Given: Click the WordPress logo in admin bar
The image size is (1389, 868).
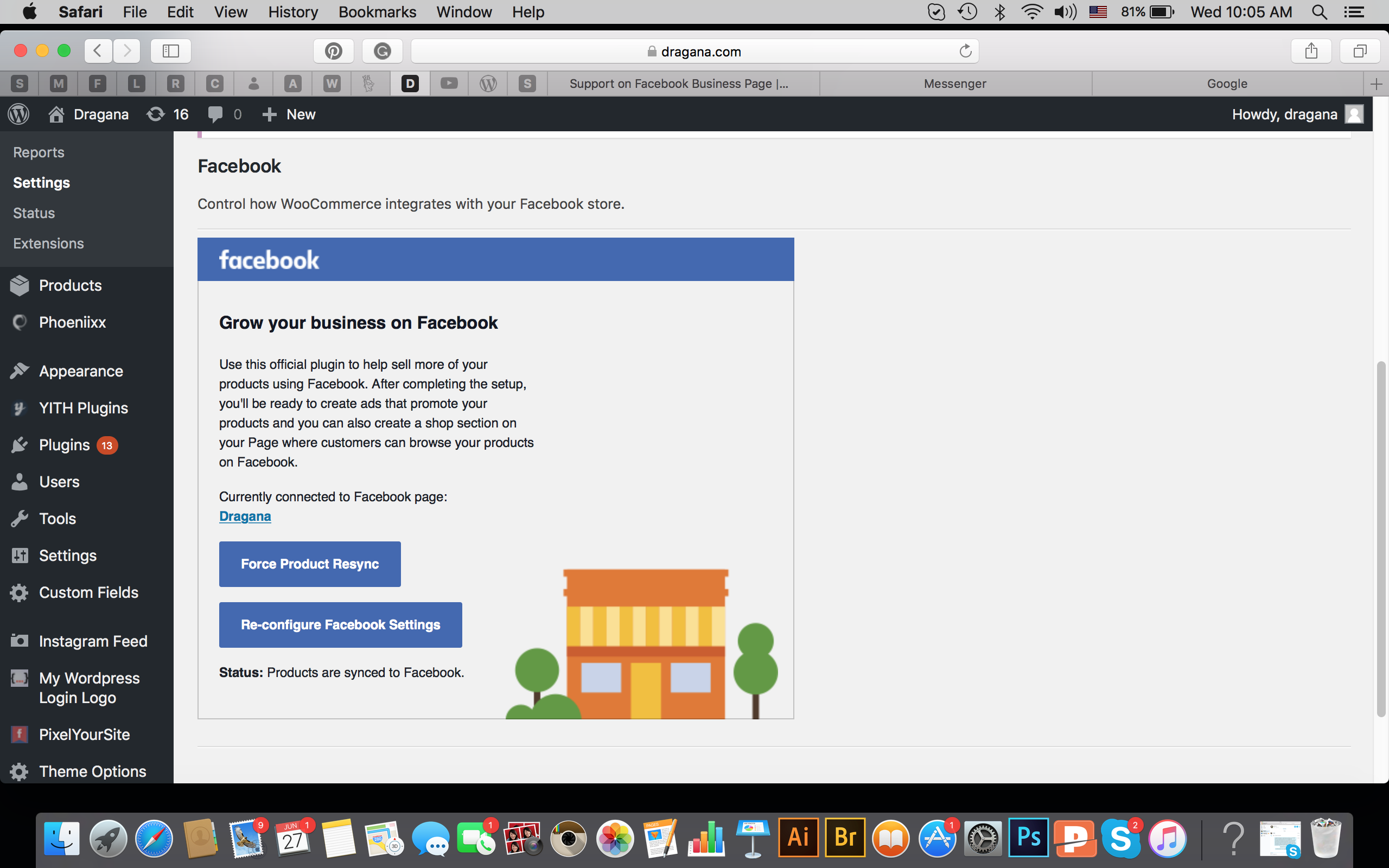Looking at the screenshot, I should click(x=18, y=114).
